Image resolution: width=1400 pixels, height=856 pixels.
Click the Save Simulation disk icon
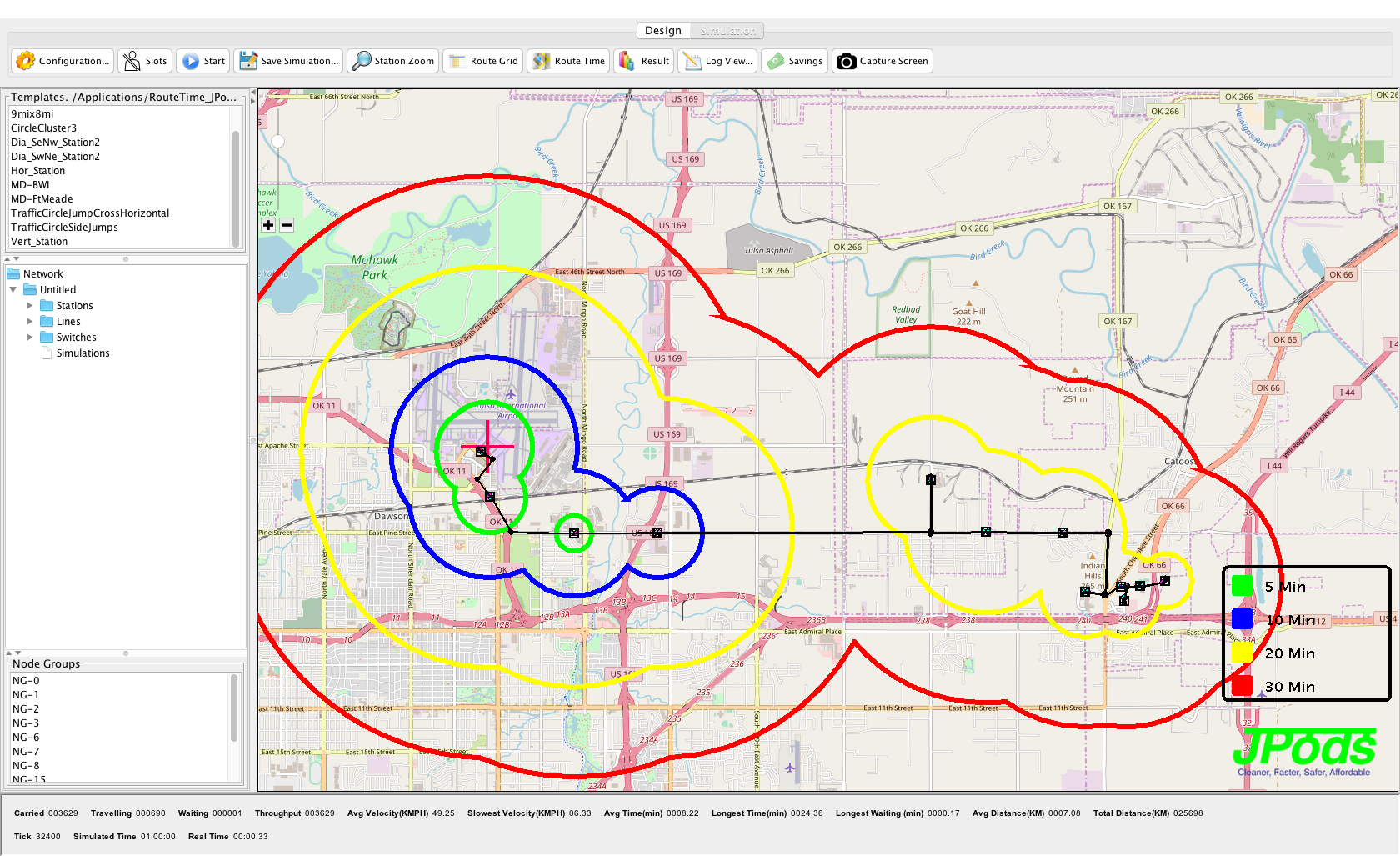tap(248, 61)
